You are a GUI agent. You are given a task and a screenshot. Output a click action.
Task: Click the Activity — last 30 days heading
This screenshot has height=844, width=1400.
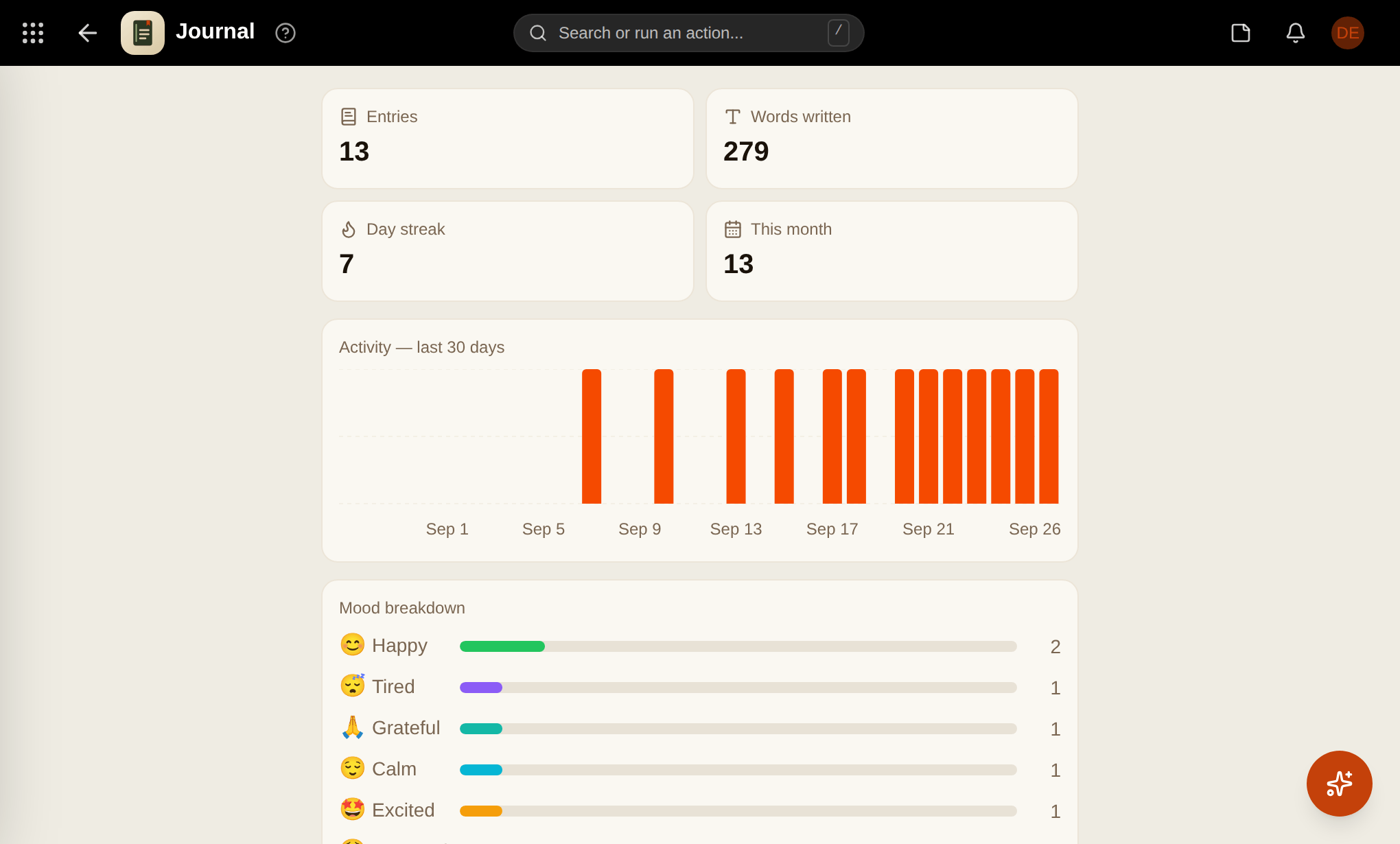[x=421, y=347]
